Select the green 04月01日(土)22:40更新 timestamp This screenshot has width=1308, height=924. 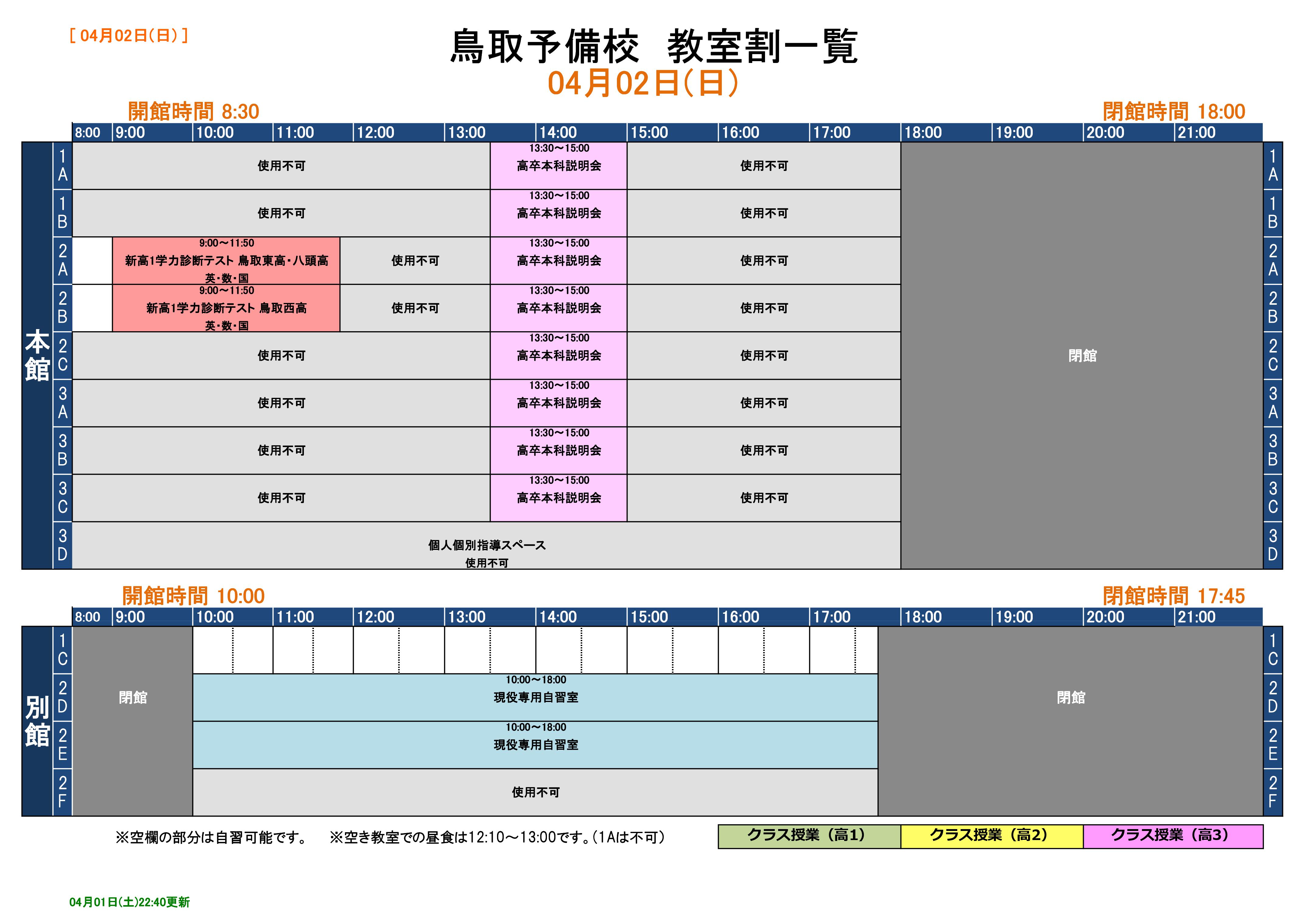click(x=129, y=902)
